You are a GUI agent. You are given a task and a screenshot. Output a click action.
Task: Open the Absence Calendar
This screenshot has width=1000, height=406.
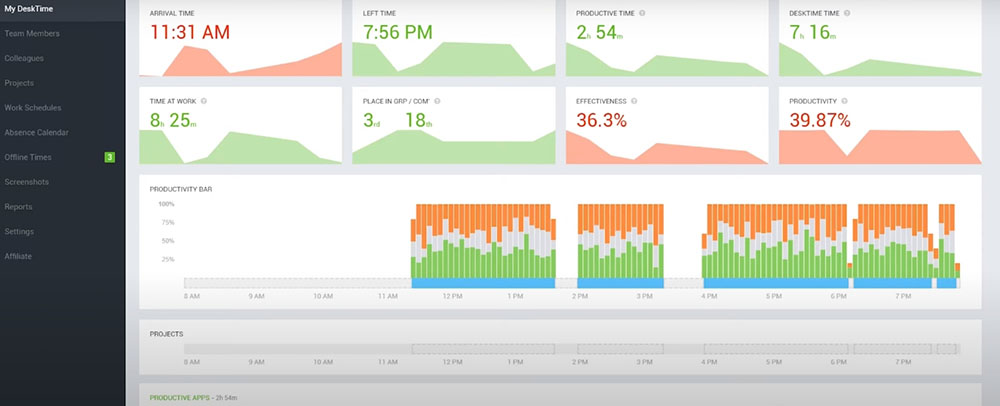coord(36,132)
